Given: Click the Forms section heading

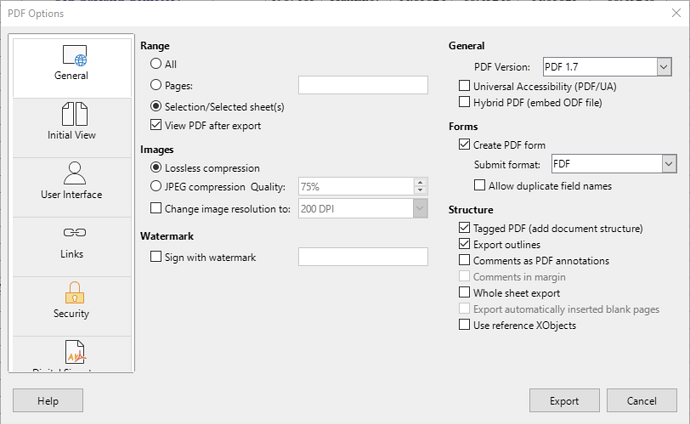Looking at the screenshot, I should (x=463, y=127).
